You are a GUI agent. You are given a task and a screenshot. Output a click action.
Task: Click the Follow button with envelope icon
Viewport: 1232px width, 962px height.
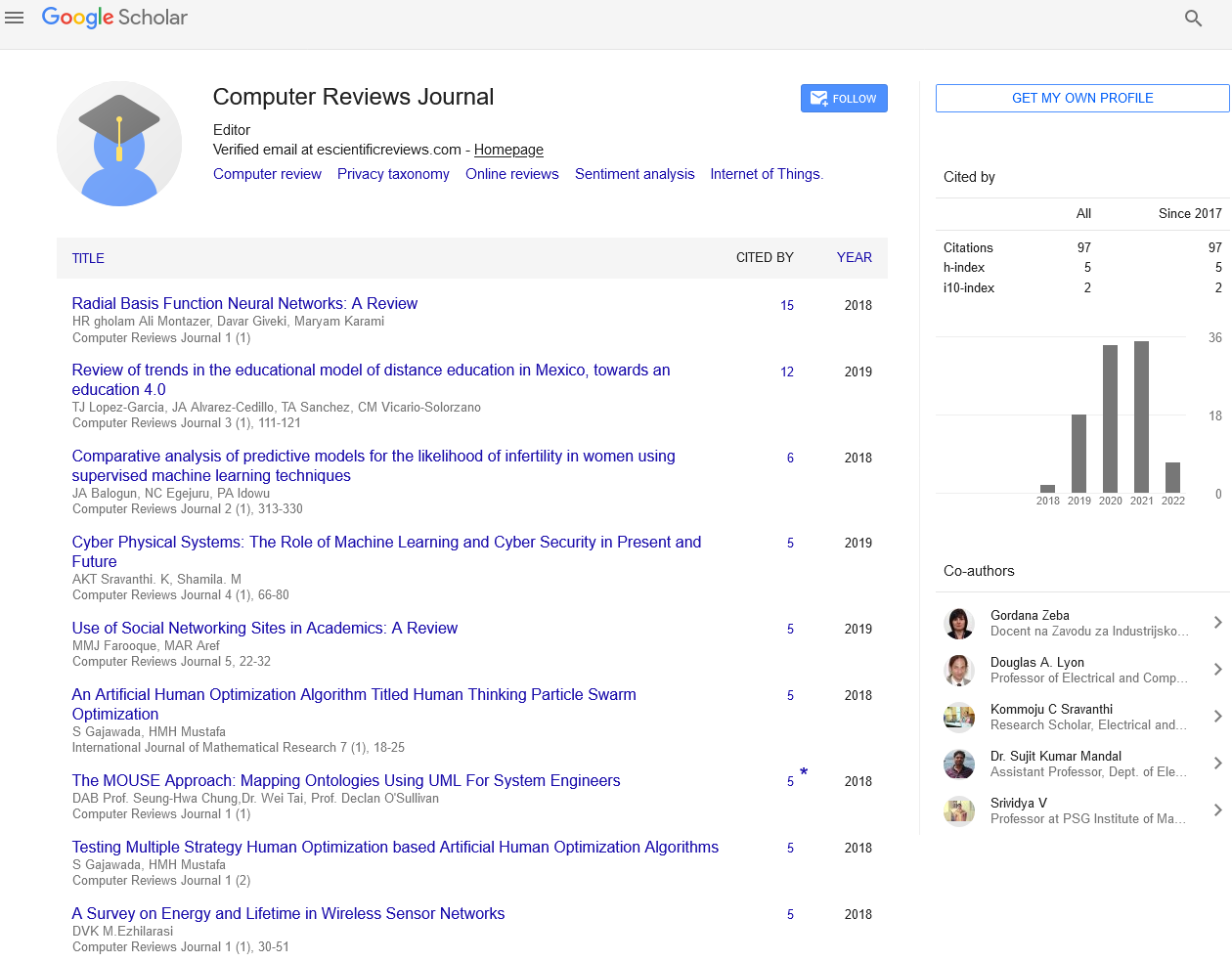coord(844,99)
